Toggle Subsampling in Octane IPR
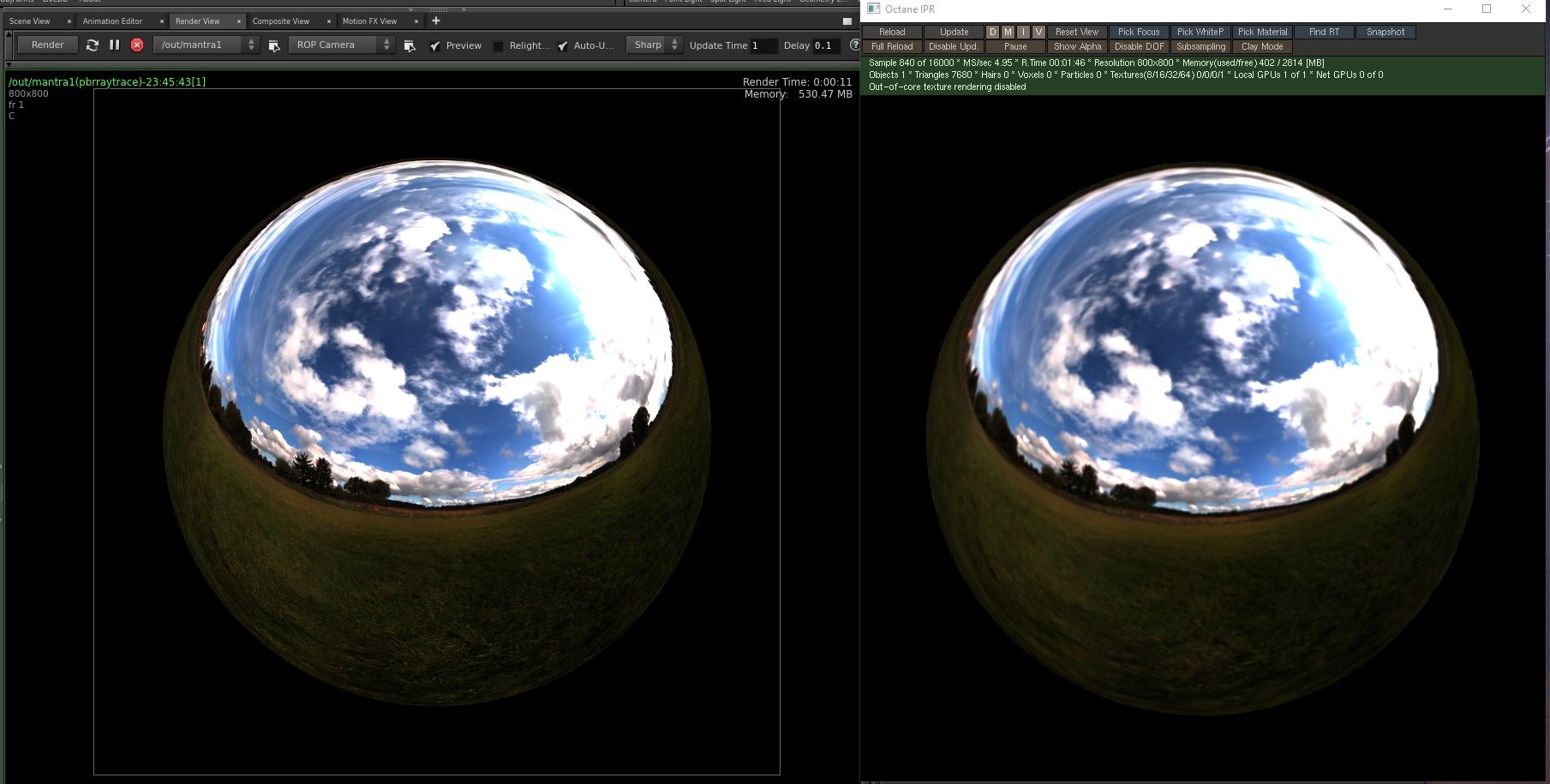This screenshot has width=1550, height=784. (x=1200, y=47)
